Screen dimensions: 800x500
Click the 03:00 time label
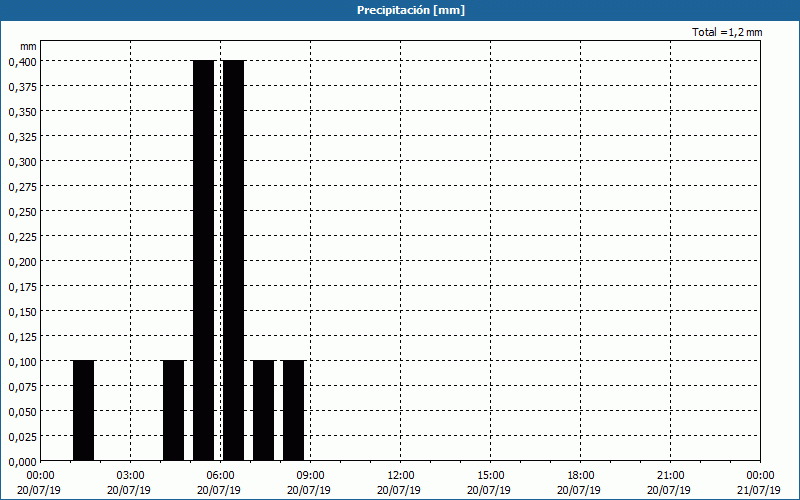131,476
